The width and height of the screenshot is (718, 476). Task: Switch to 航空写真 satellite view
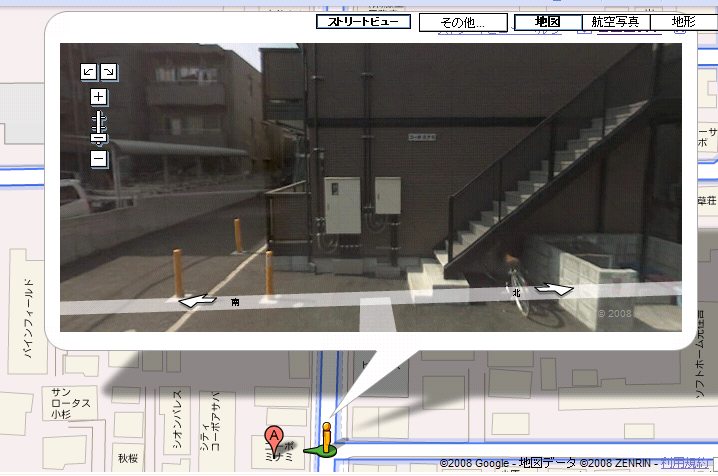pos(616,21)
